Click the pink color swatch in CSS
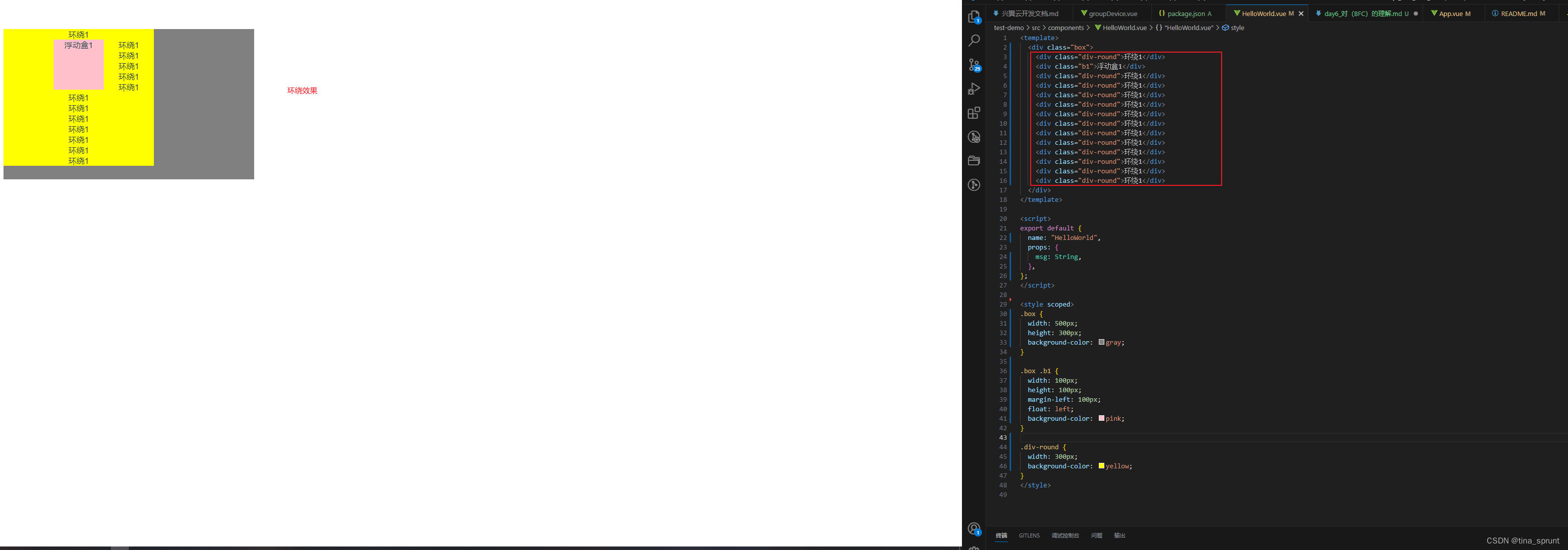1568x550 pixels. pyautogui.click(x=1101, y=419)
